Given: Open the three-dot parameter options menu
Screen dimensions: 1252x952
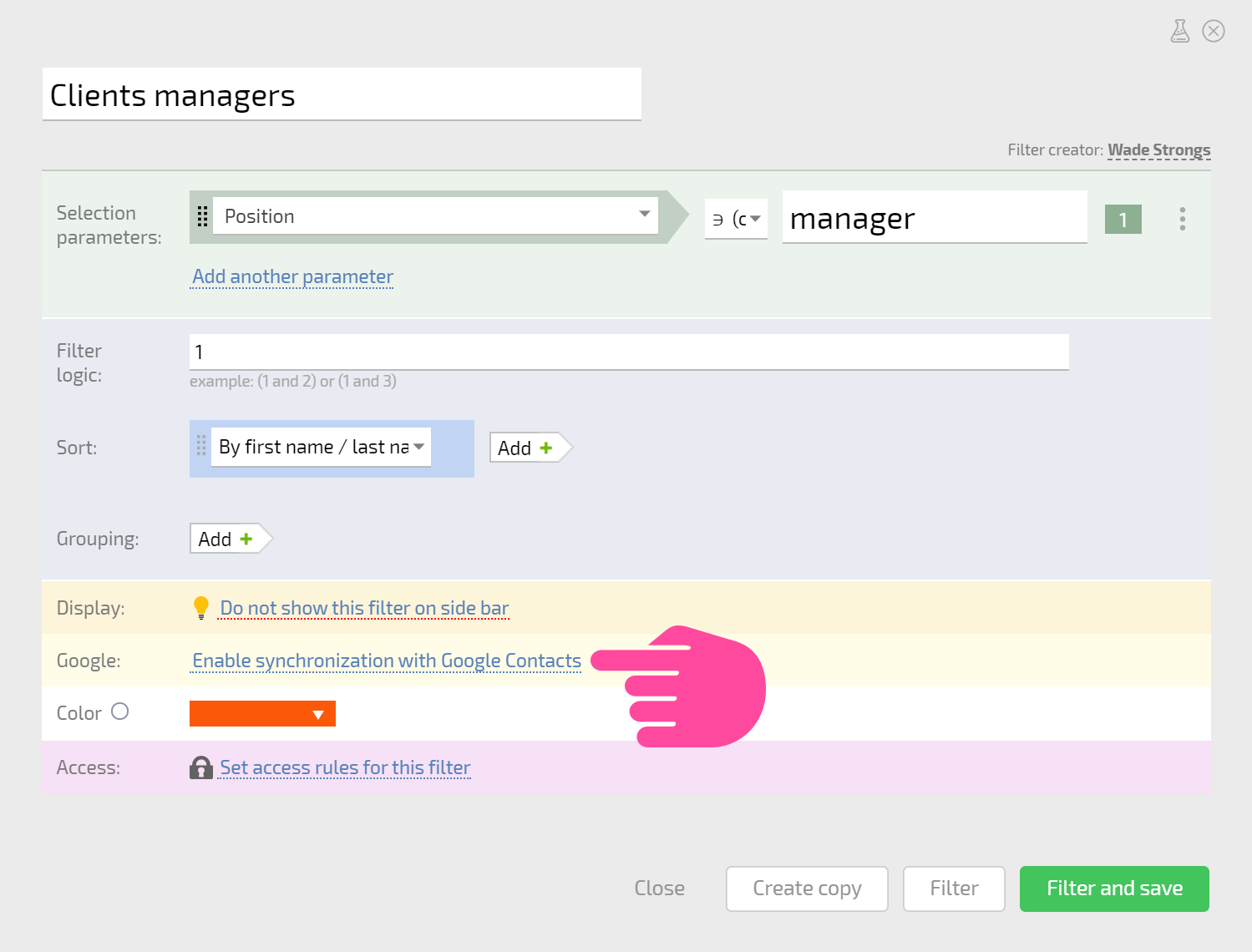Looking at the screenshot, I should point(1183,219).
